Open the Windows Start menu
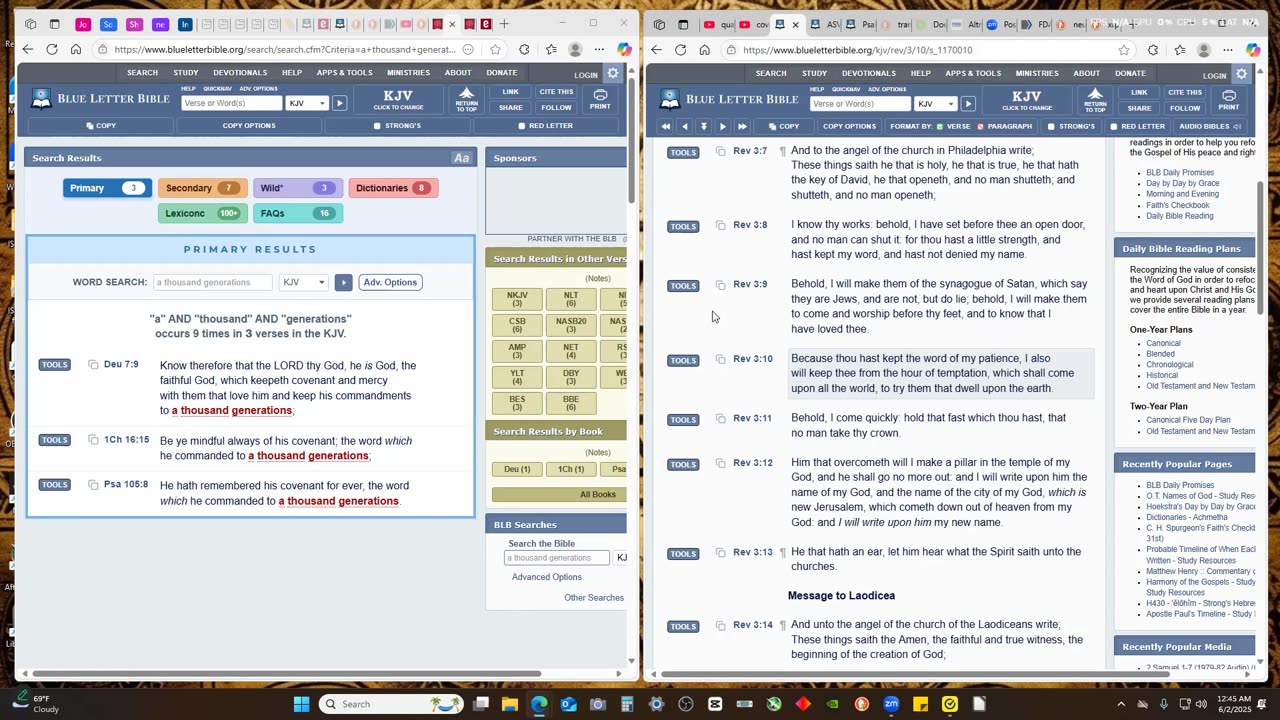1280x720 pixels. click(301, 704)
